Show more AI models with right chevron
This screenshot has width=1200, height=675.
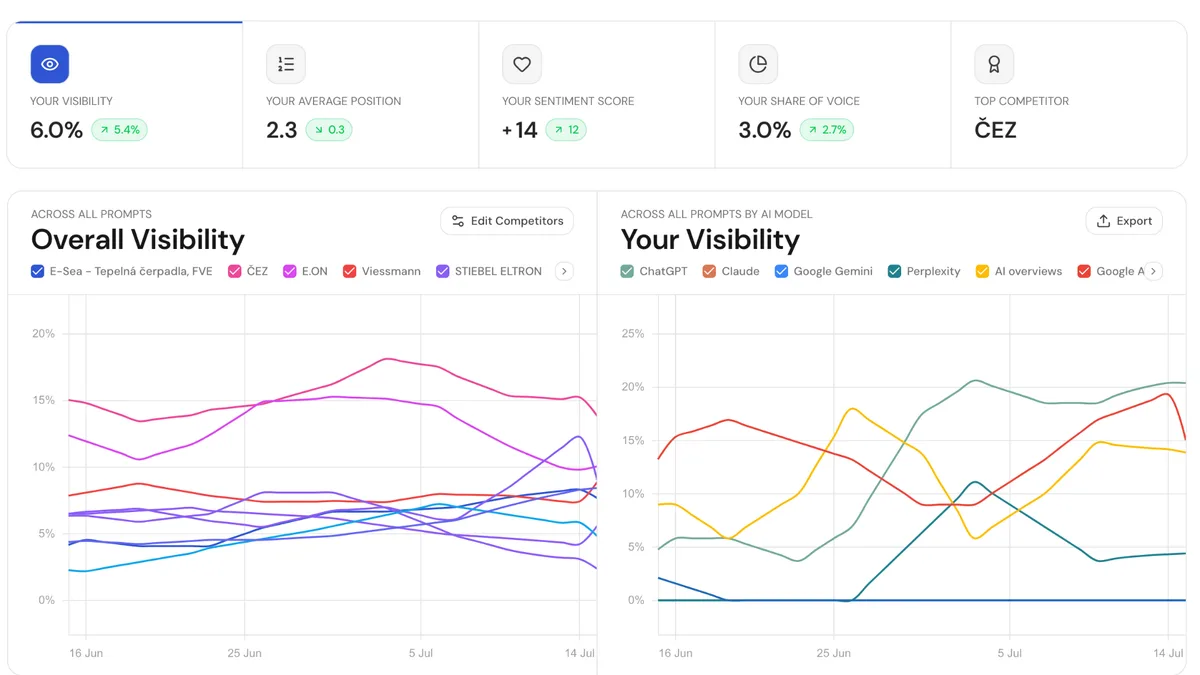pyautogui.click(x=1153, y=271)
